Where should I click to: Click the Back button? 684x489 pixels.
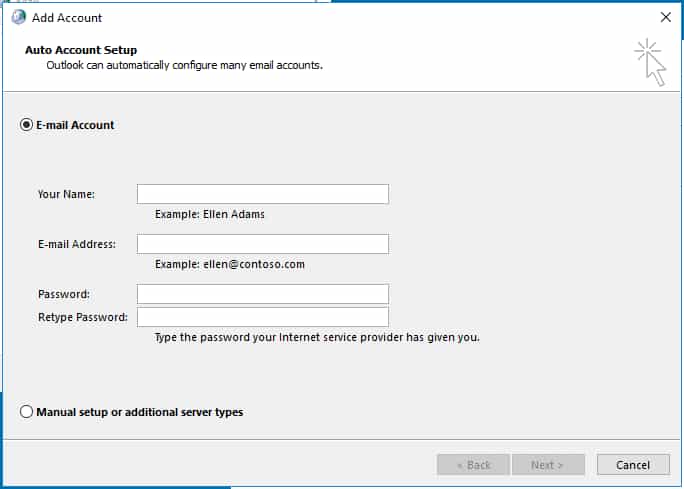[473, 465]
